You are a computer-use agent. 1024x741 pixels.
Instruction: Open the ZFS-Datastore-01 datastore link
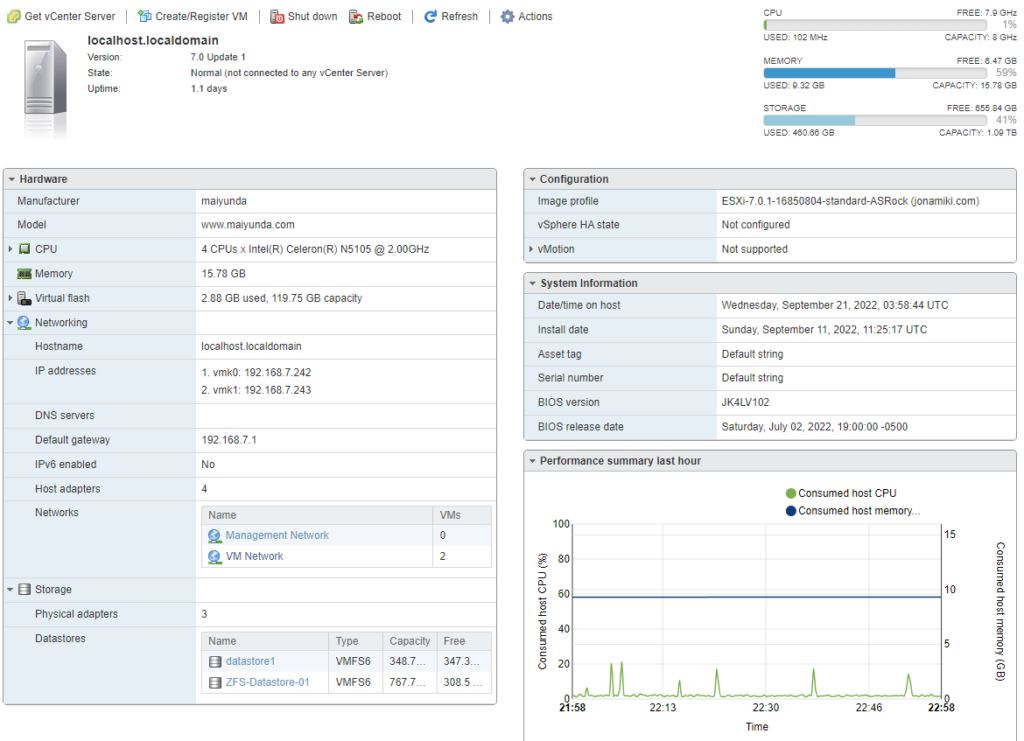coord(268,681)
